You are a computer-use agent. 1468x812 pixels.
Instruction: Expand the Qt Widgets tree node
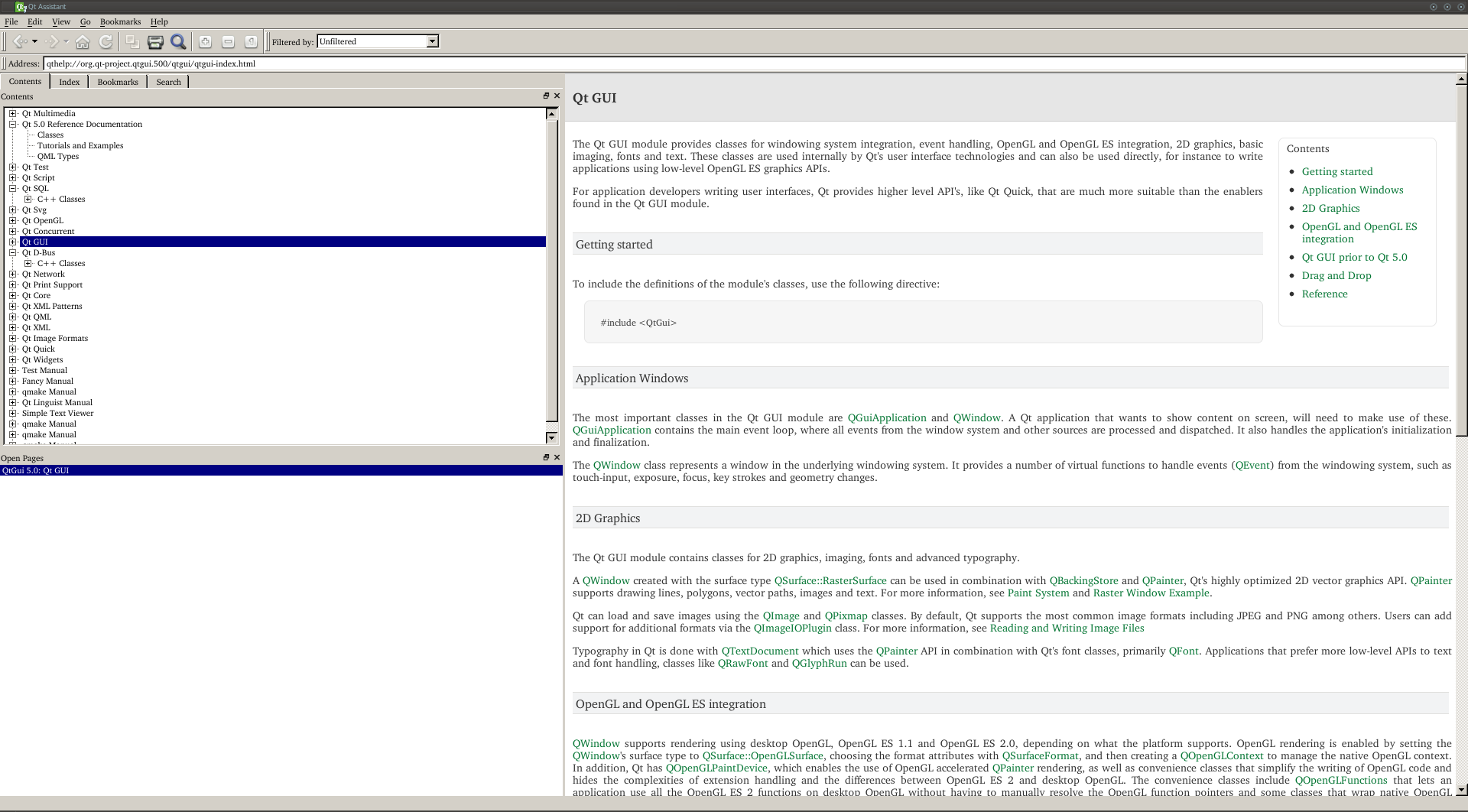pyautogui.click(x=13, y=359)
